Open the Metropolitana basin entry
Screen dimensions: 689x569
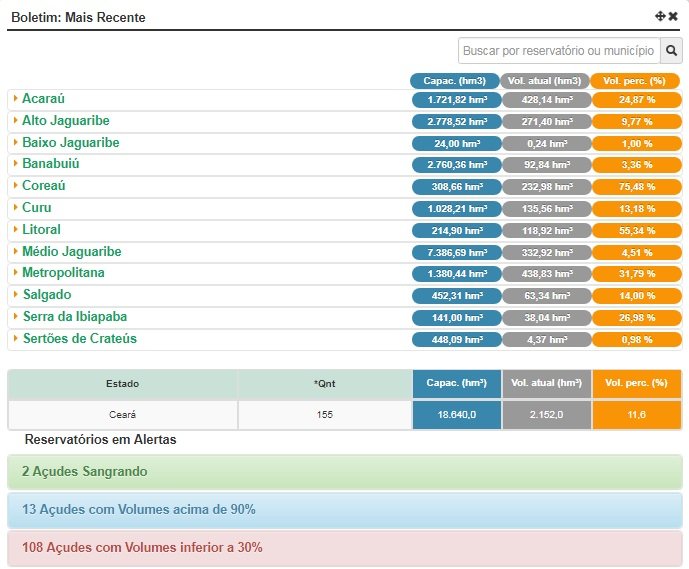[63, 273]
